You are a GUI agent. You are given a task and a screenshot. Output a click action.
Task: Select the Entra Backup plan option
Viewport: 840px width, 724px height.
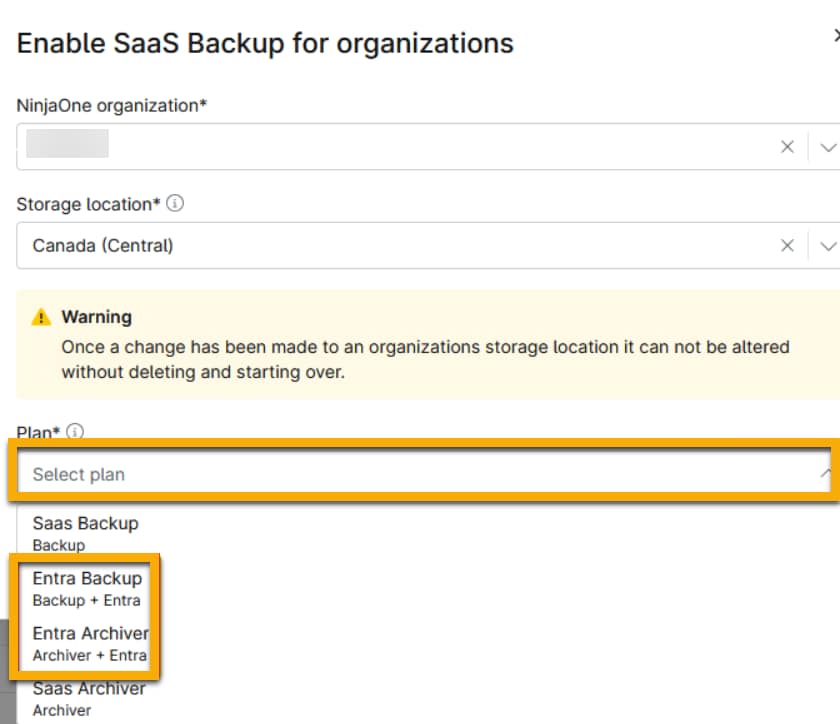click(87, 588)
